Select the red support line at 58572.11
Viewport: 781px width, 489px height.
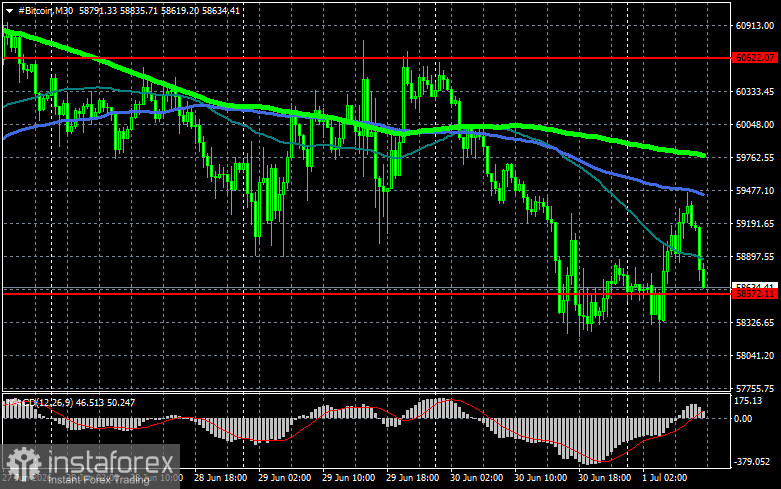[x=368, y=294]
